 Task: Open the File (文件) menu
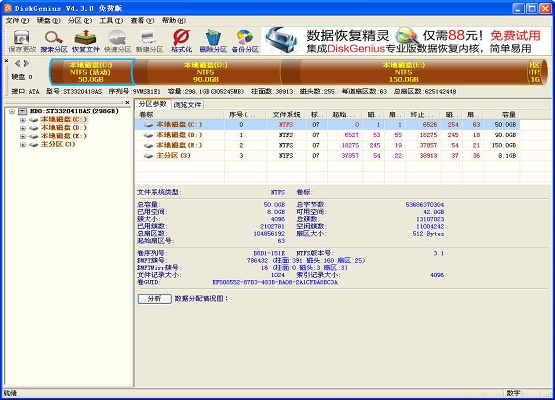pos(17,21)
